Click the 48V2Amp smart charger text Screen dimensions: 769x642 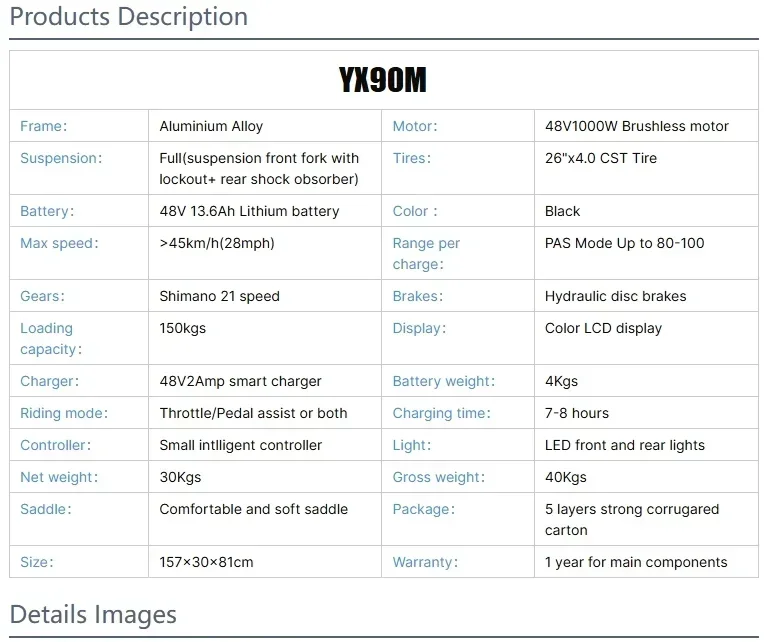point(240,381)
